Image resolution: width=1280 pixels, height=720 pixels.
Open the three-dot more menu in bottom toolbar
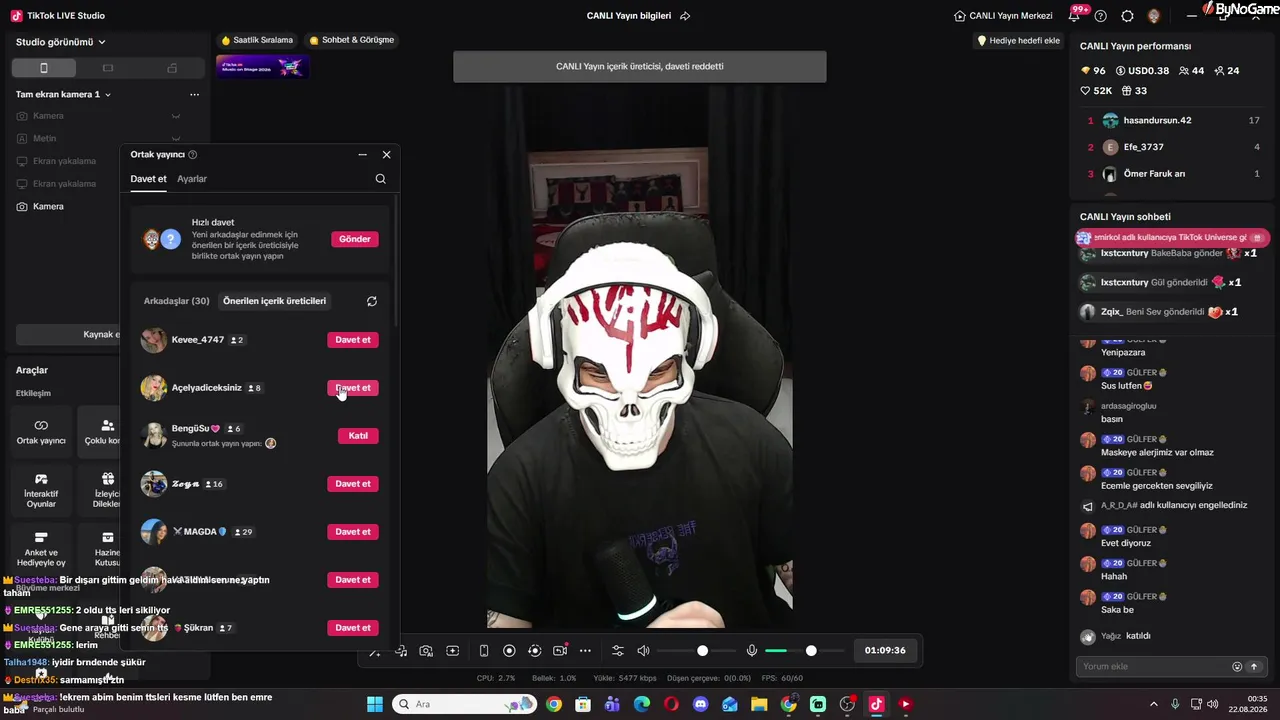pyautogui.click(x=586, y=651)
